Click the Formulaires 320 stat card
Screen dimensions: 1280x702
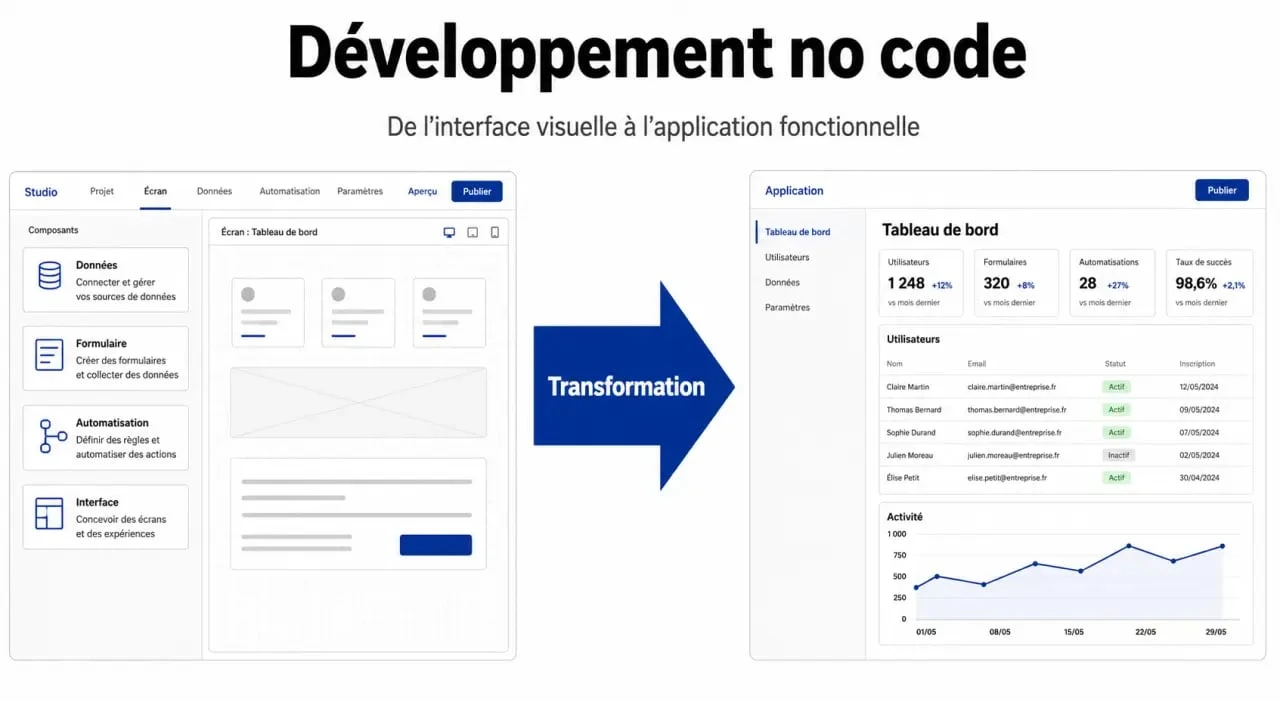pos(1016,283)
